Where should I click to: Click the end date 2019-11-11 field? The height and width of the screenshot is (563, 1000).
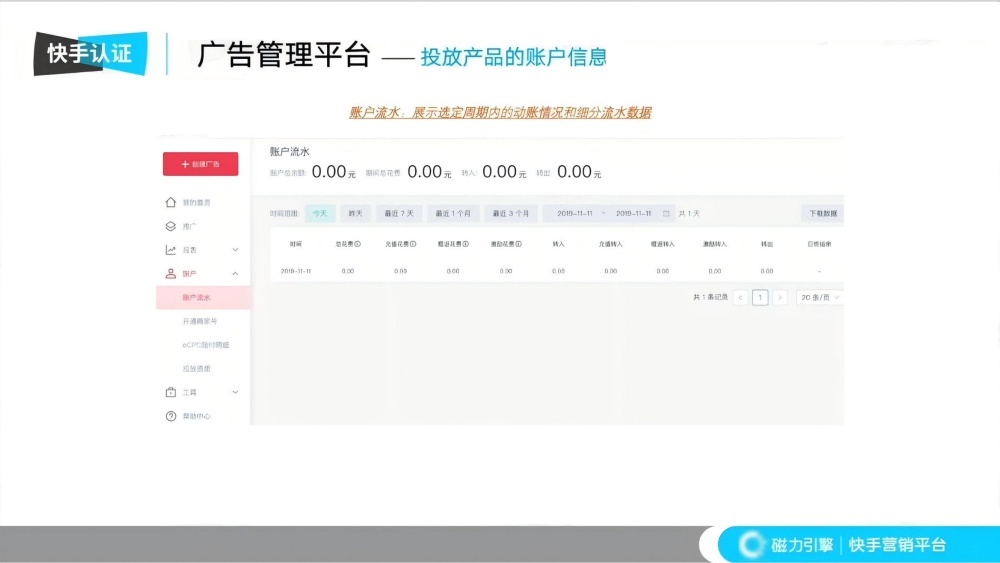pos(633,214)
